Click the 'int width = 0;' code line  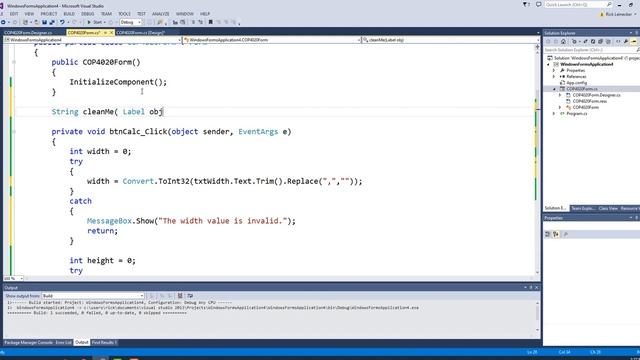100,151
